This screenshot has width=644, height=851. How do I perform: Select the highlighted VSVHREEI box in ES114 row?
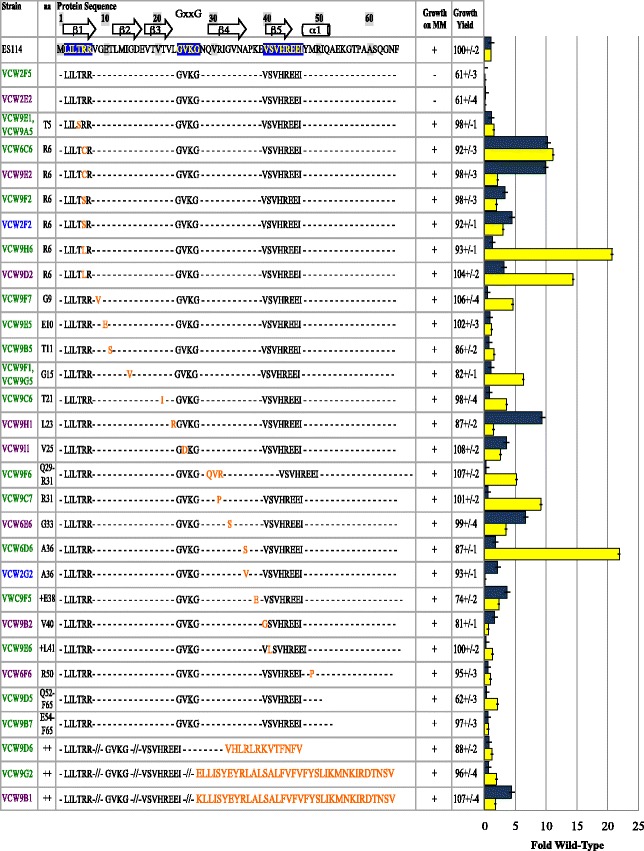click(282, 47)
